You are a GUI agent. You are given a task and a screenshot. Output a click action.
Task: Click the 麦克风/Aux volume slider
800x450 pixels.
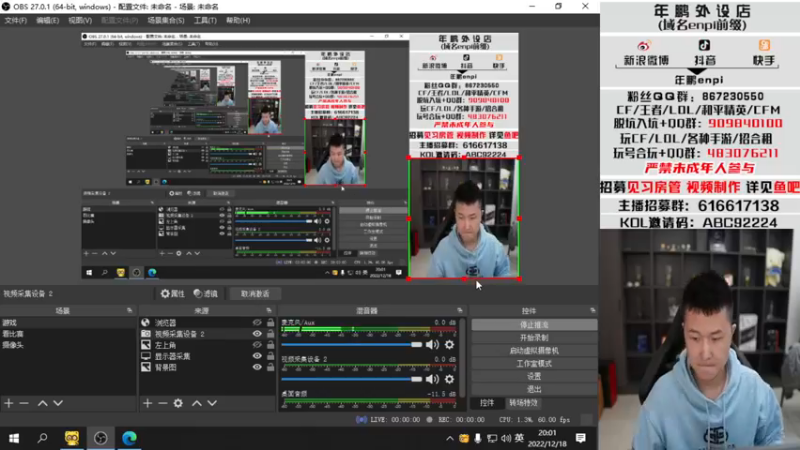tap(352, 345)
